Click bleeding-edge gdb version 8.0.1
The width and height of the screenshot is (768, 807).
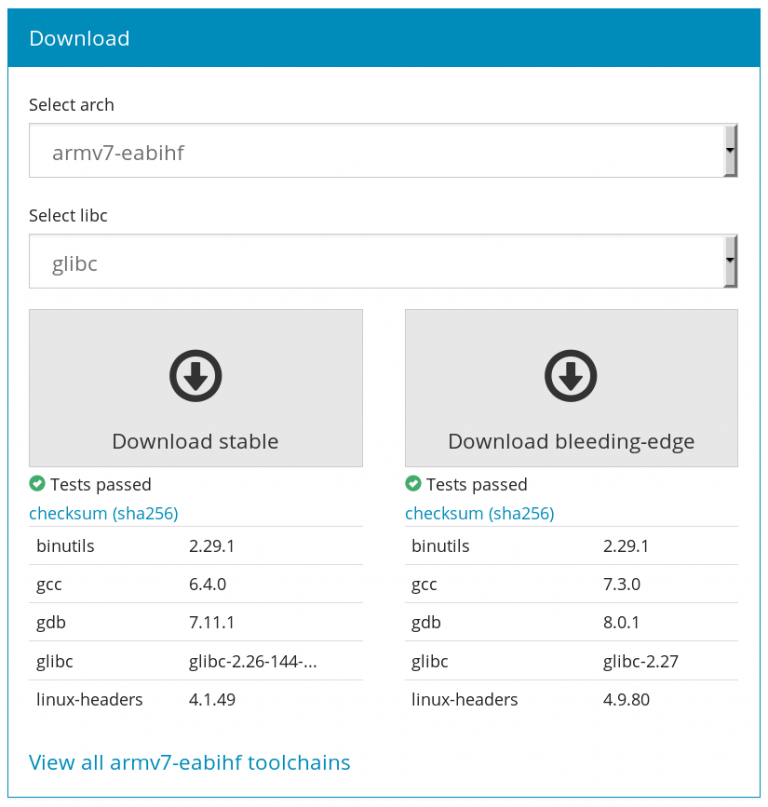click(x=621, y=622)
